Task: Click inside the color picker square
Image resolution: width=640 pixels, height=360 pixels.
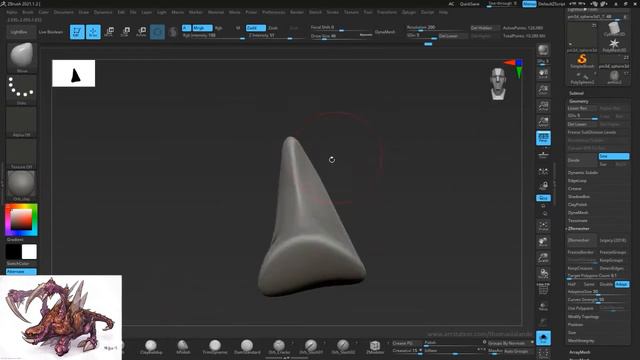Action: 21,220
